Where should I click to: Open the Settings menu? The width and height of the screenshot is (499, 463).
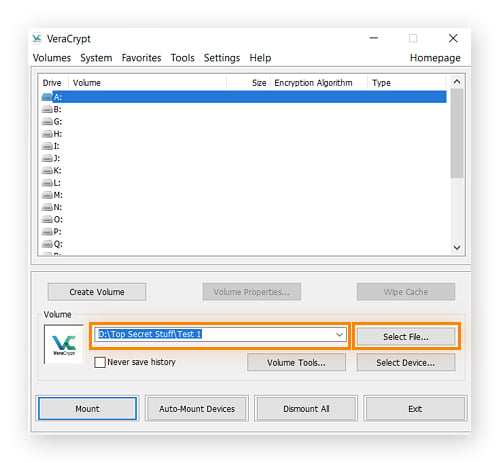(222, 58)
